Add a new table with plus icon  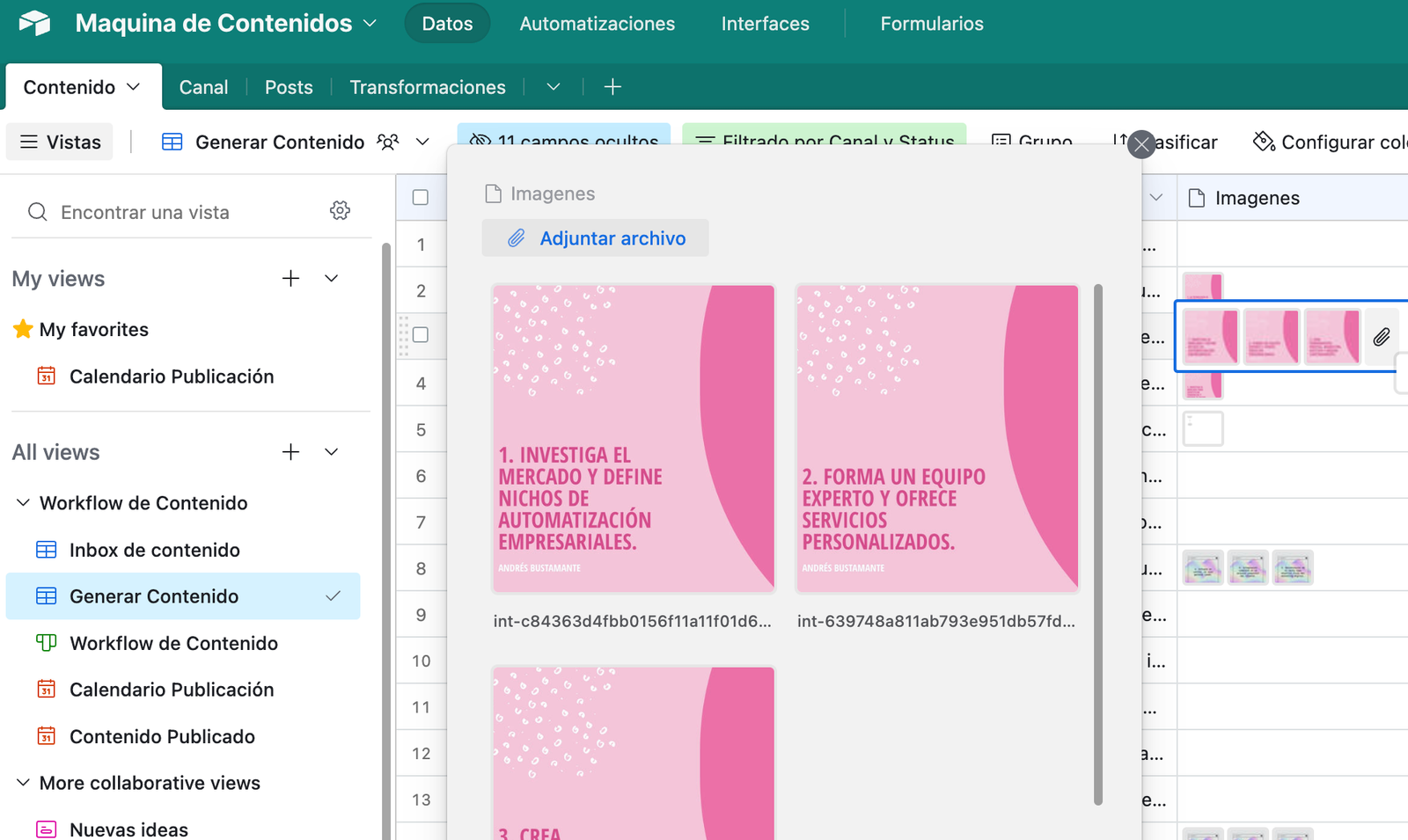pos(612,87)
